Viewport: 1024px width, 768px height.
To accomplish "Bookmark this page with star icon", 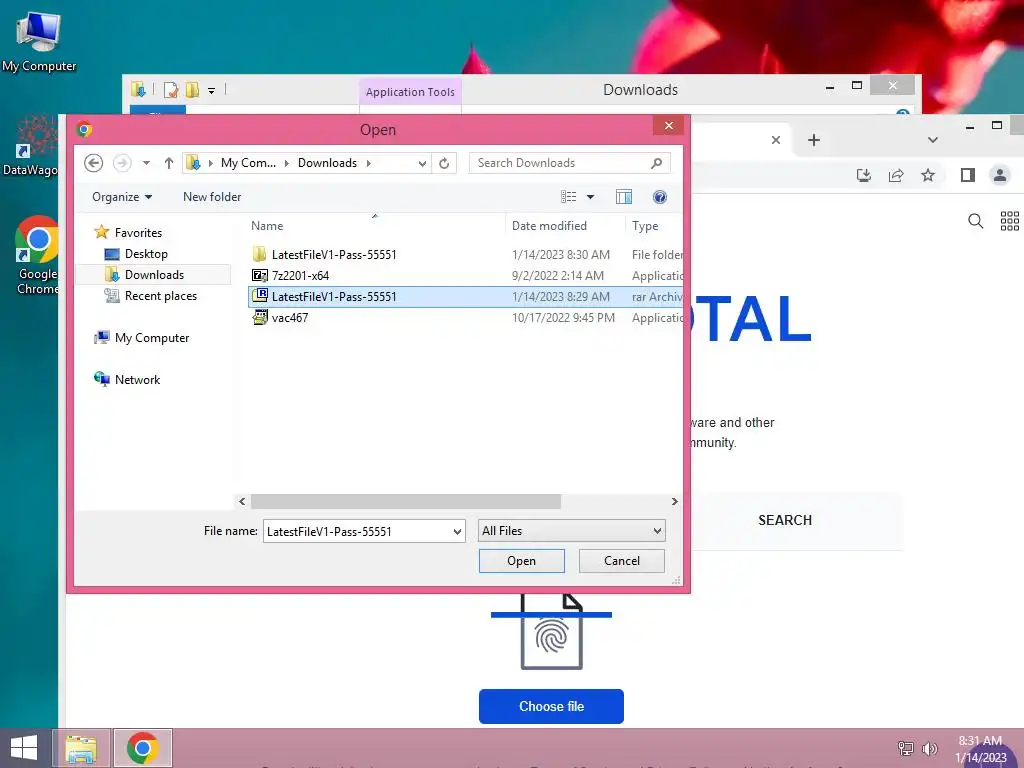I will click(928, 175).
